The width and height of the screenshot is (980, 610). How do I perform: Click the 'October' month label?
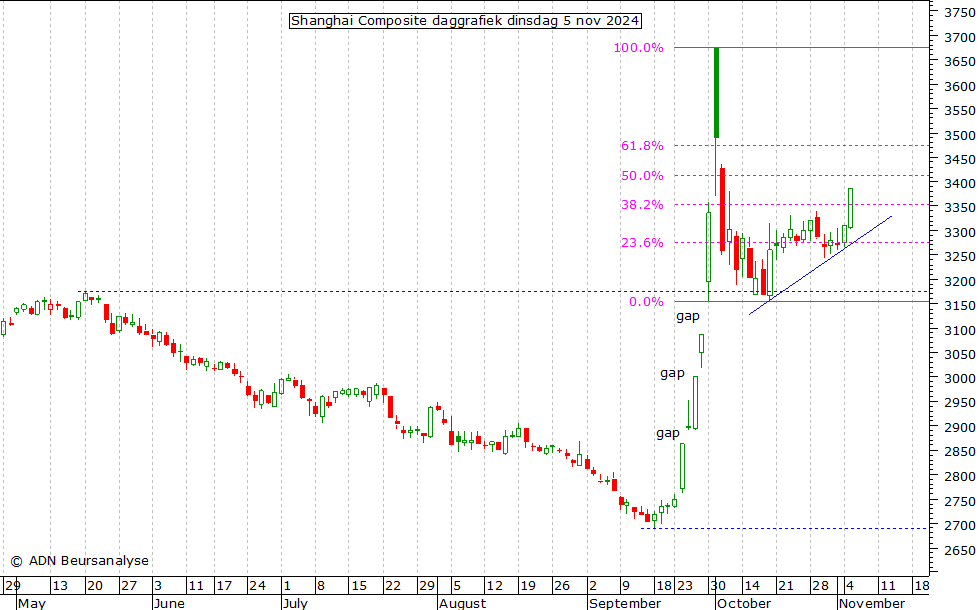[x=744, y=603]
